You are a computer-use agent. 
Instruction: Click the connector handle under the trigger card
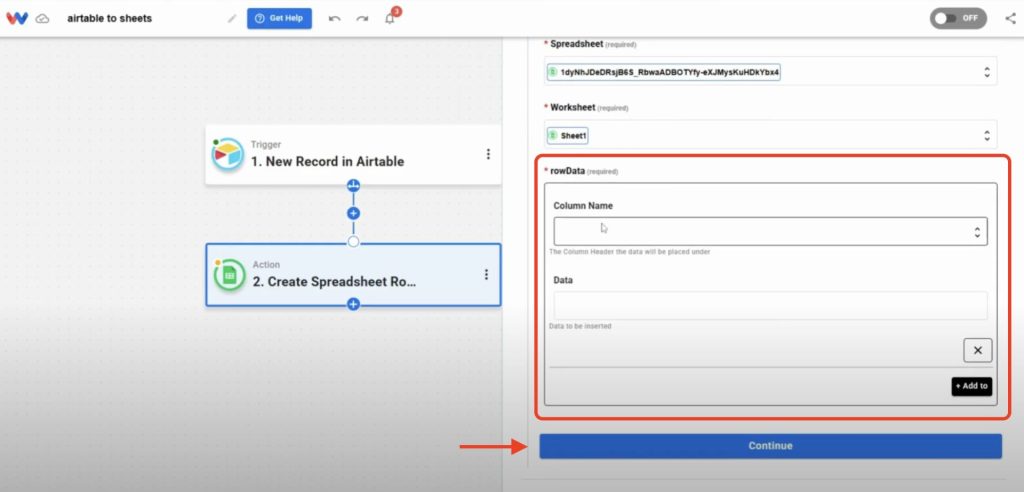pyautogui.click(x=353, y=186)
